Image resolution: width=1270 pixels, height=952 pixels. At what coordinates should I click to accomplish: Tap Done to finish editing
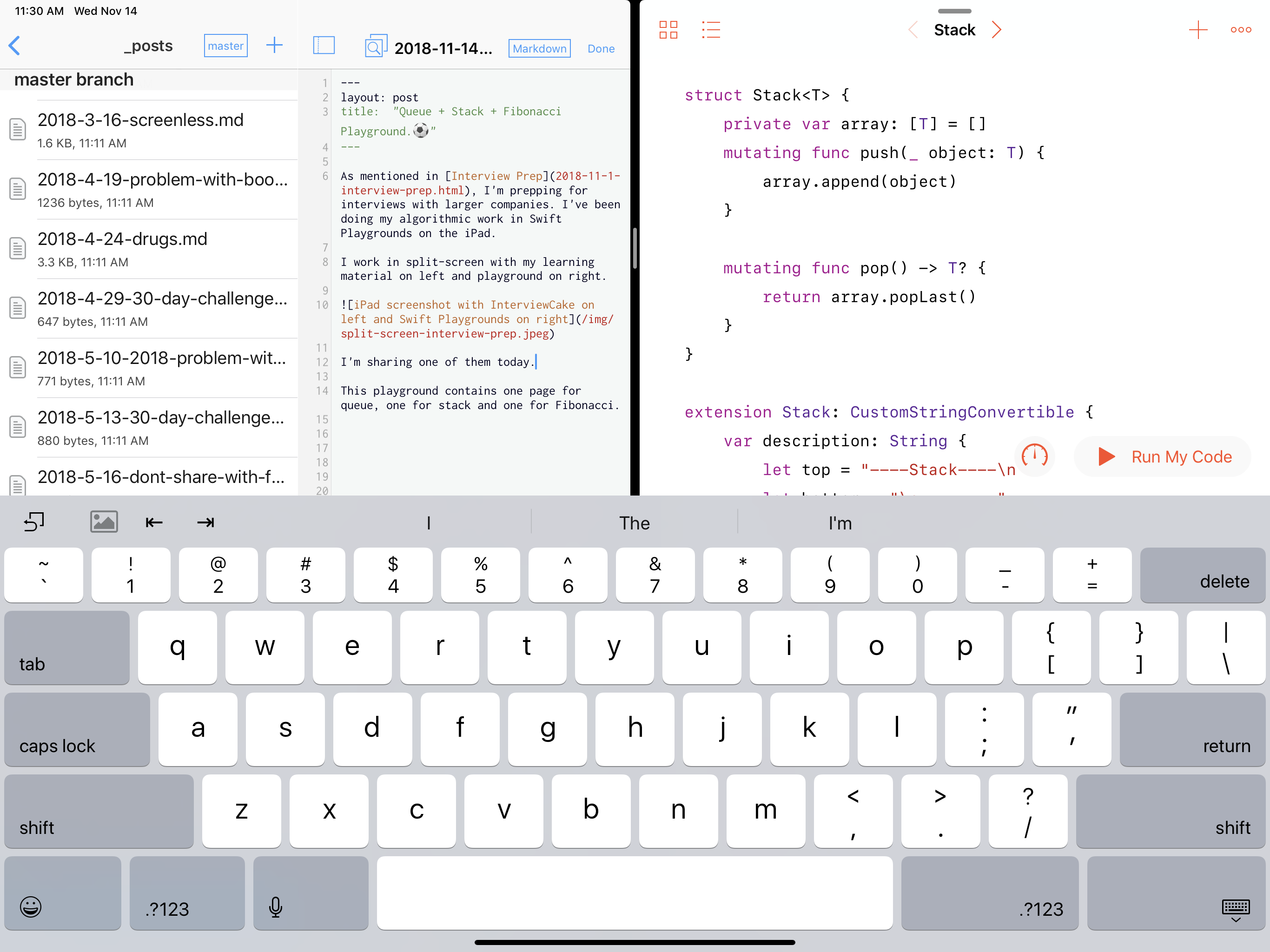coord(601,49)
